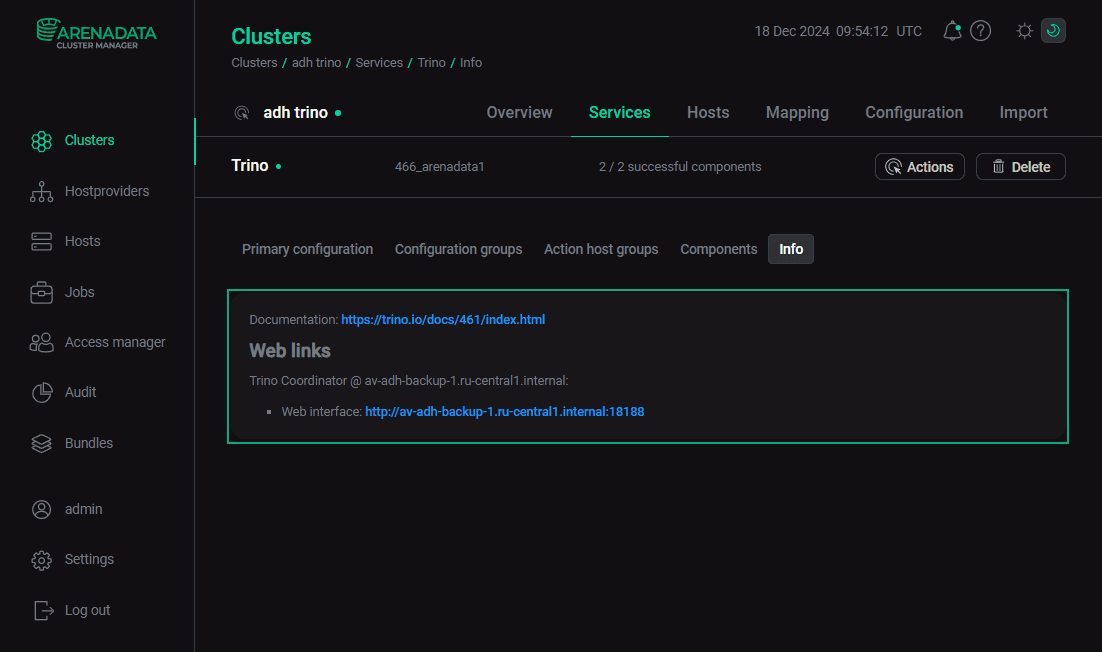Select the Info subtab
The height and width of the screenshot is (652, 1102).
(791, 249)
